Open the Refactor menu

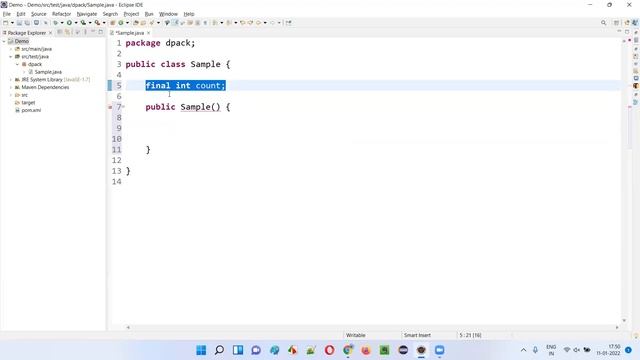pos(62,14)
